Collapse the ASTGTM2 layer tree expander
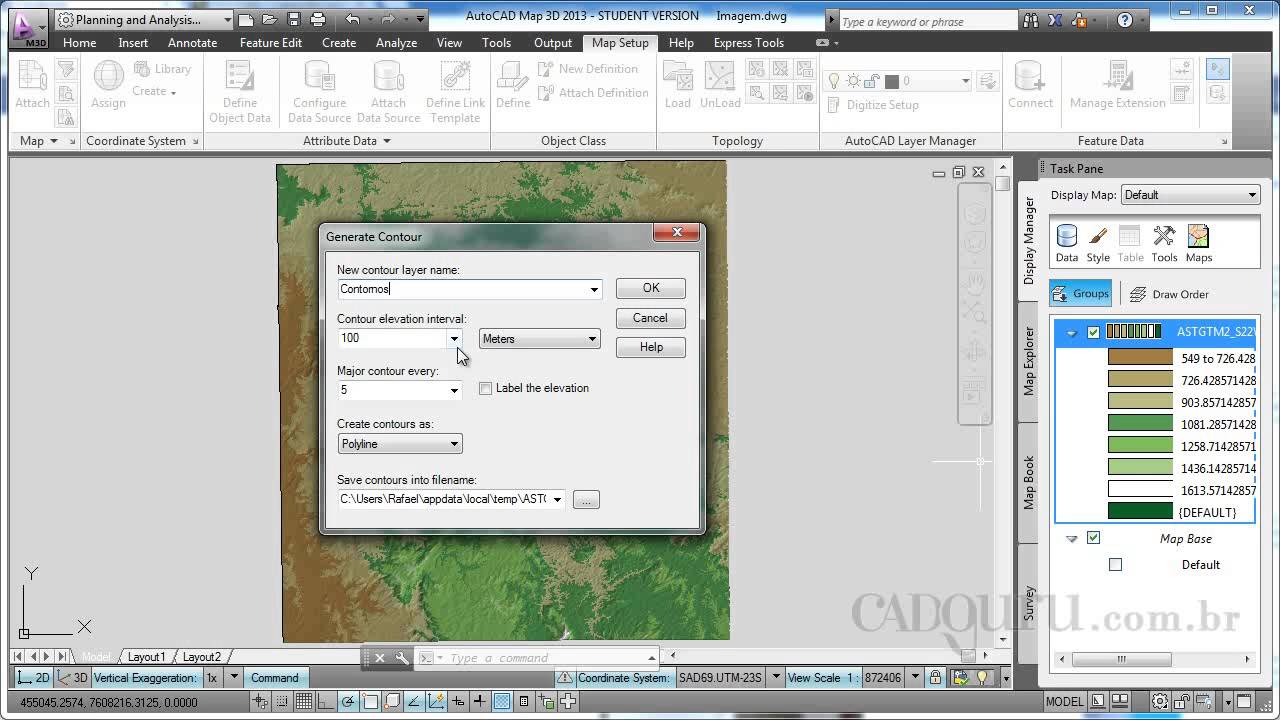This screenshot has height=720, width=1280. [1071, 333]
